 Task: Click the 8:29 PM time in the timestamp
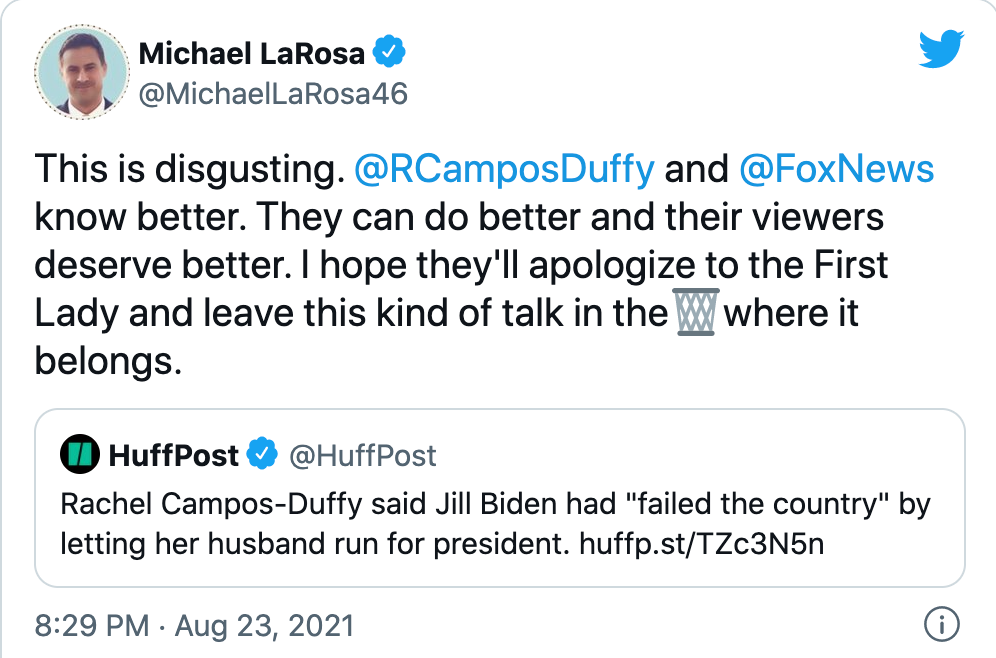tap(91, 626)
